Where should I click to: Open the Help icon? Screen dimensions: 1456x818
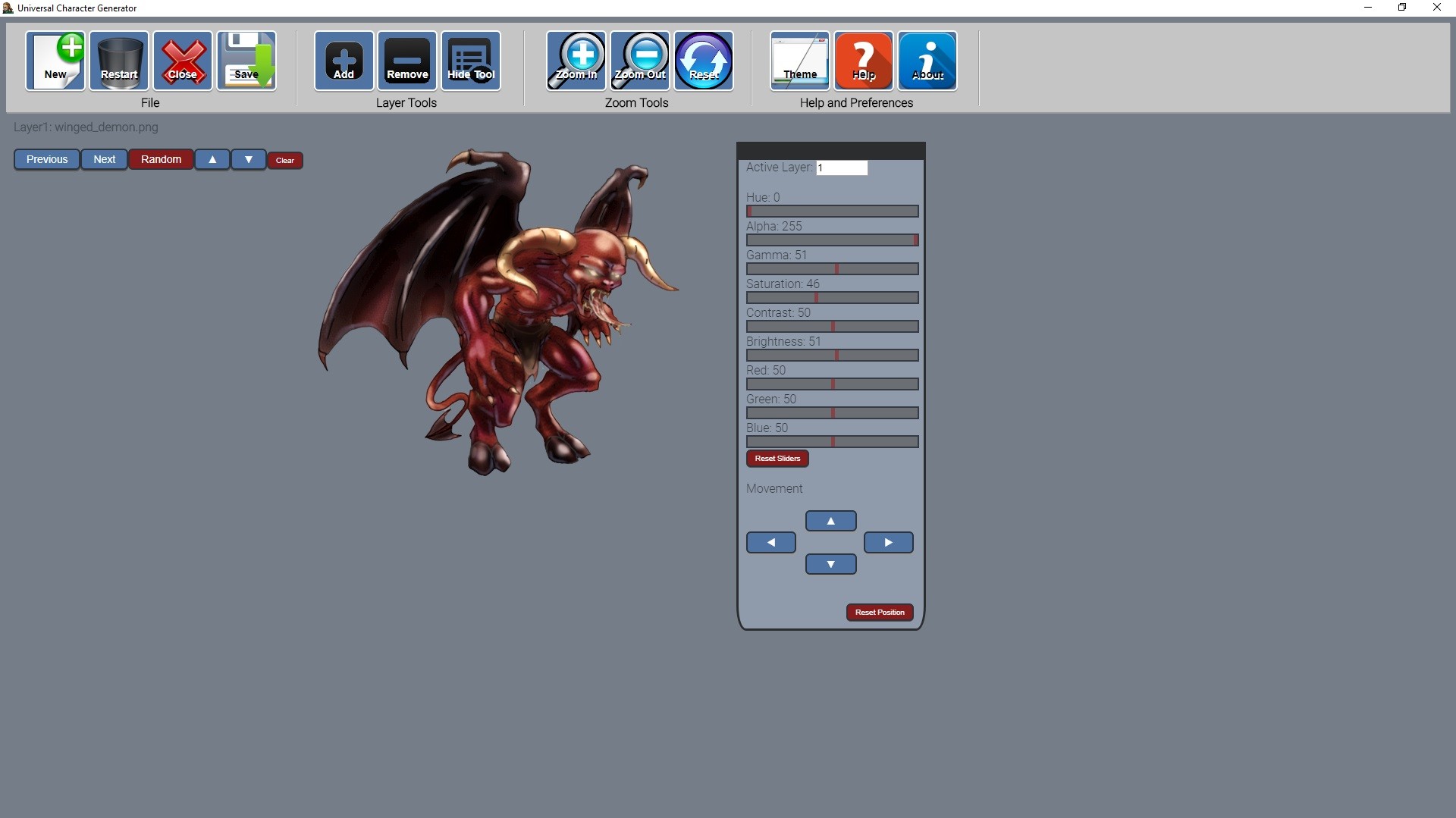point(864,61)
